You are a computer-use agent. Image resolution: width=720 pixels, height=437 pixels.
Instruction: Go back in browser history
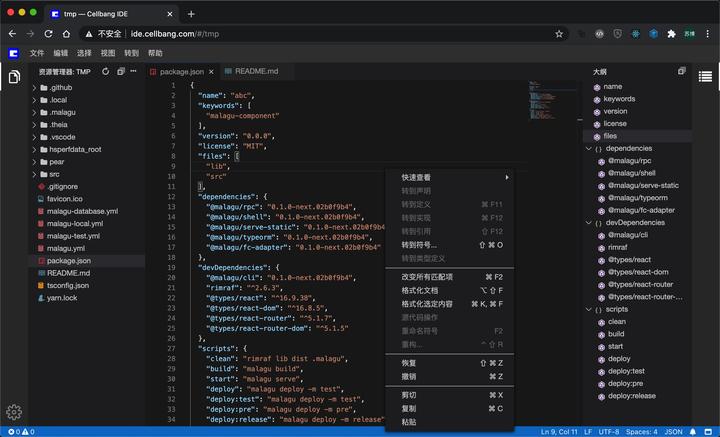[12, 34]
